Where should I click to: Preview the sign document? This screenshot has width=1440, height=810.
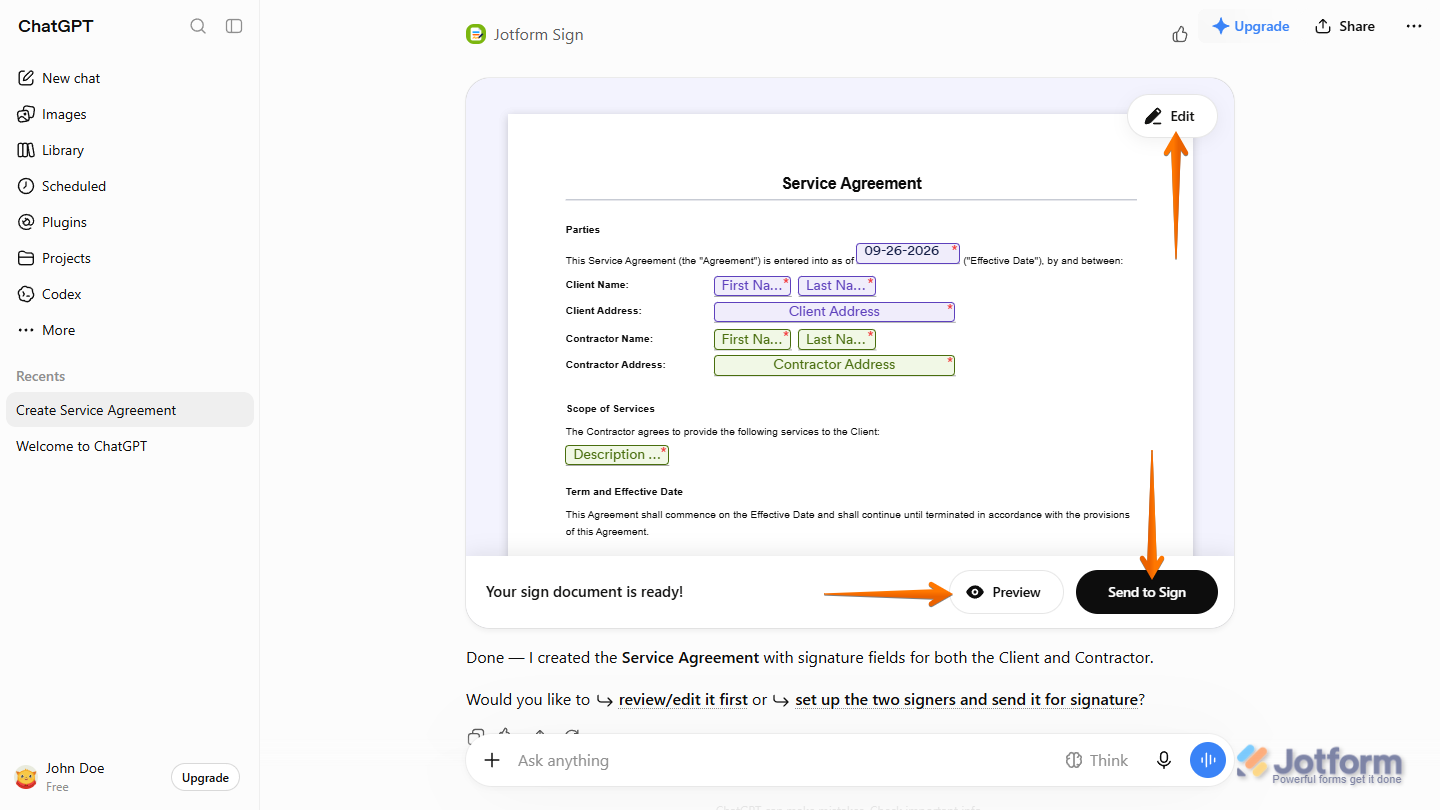[x=1005, y=592]
